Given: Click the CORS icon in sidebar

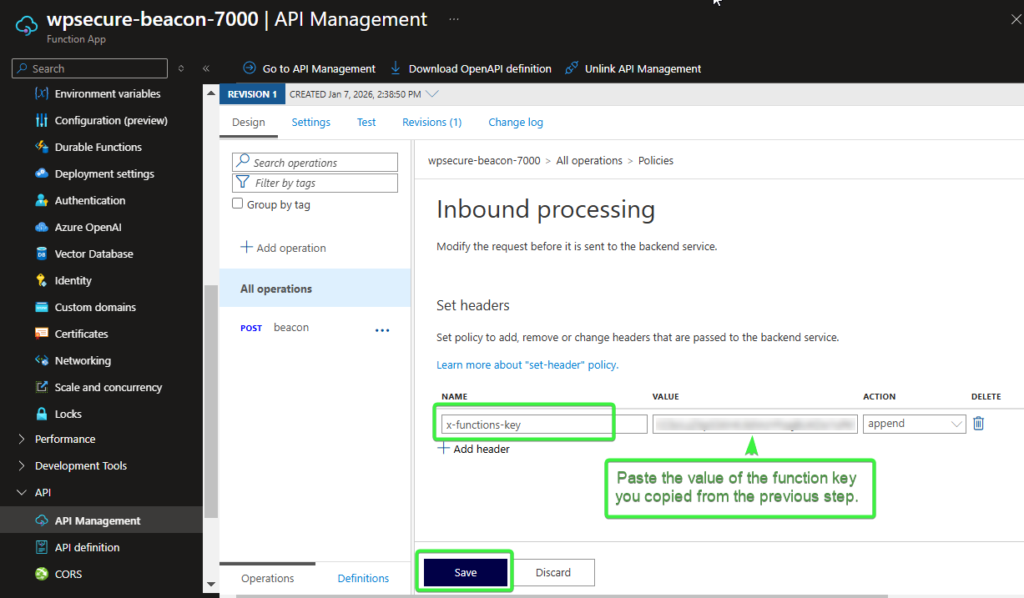Looking at the screenshot, I should [x=42, y=574].
